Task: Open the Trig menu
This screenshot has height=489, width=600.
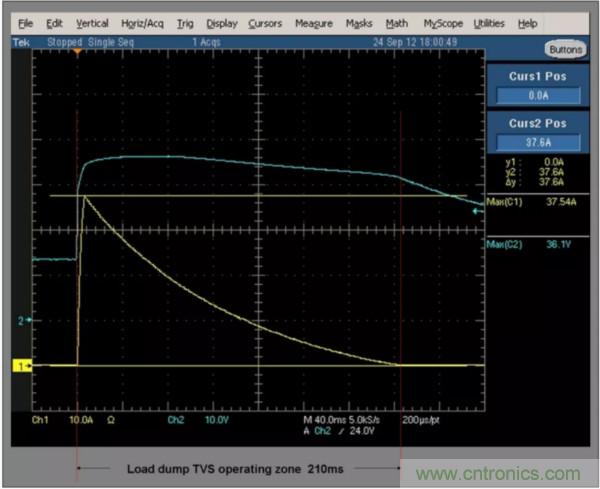Action: coord(184,23)
